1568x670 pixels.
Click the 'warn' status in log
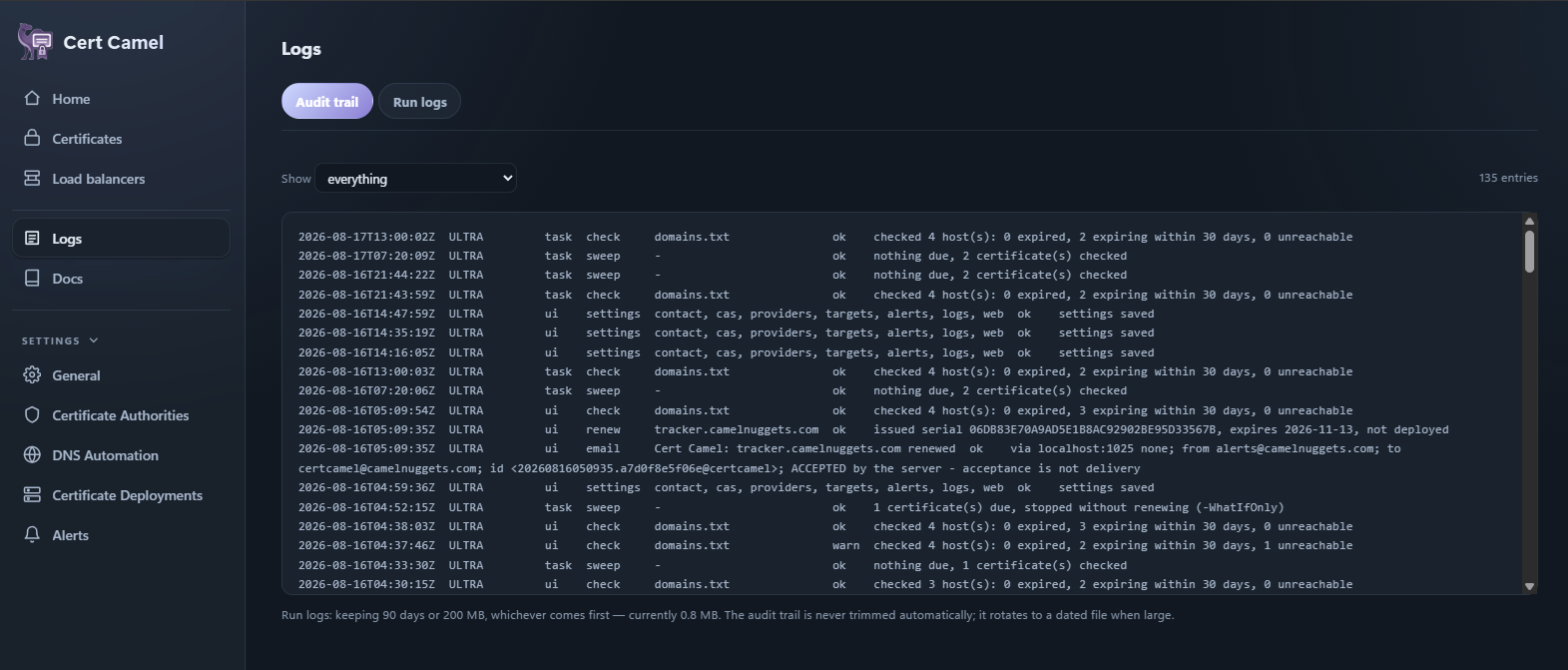tap(845, 545)
